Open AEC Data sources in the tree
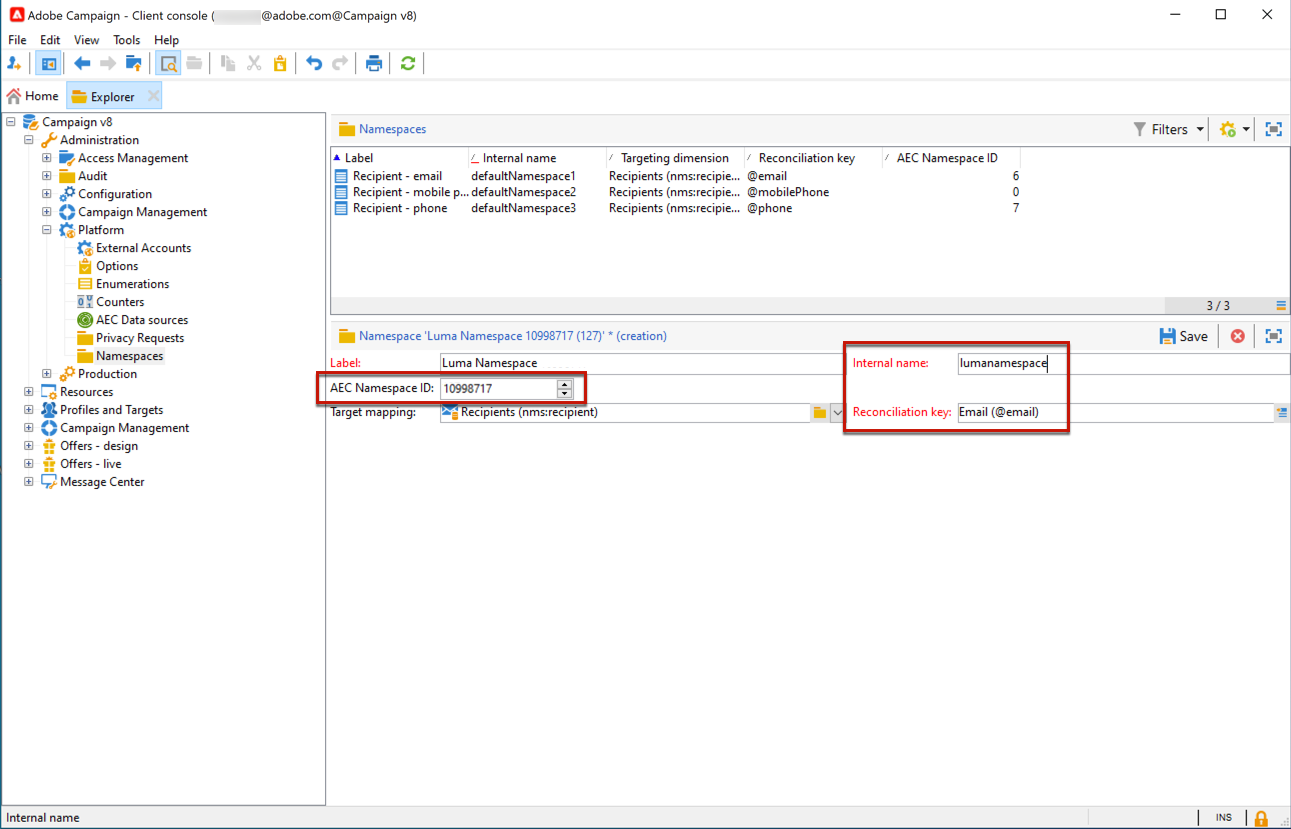 coord(142,320)
